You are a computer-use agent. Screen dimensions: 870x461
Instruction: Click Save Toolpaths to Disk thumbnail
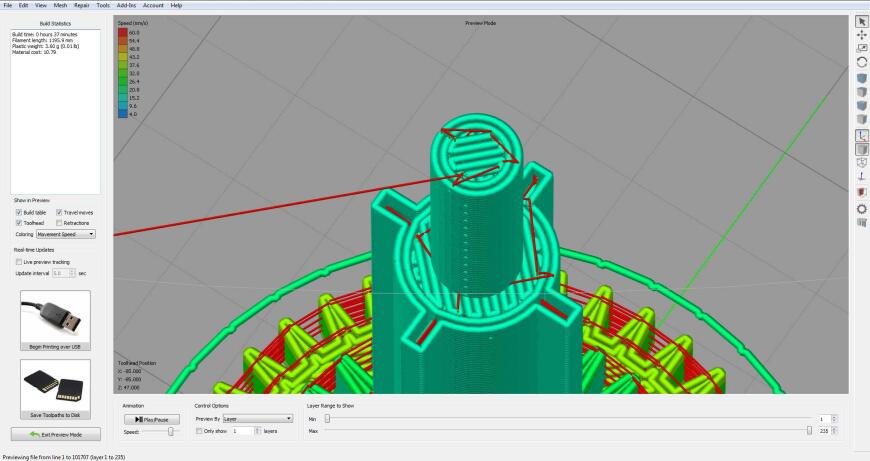(x=55, y=389)
